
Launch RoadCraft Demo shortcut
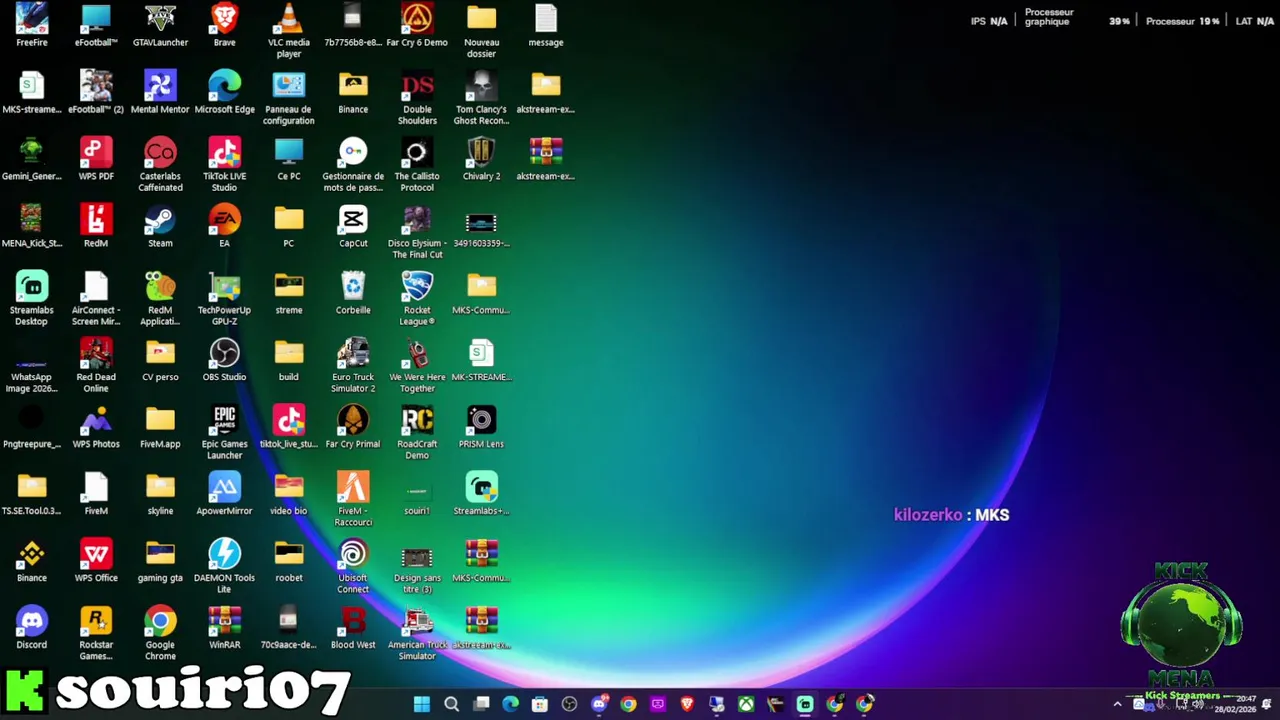[x=417, y=433]
